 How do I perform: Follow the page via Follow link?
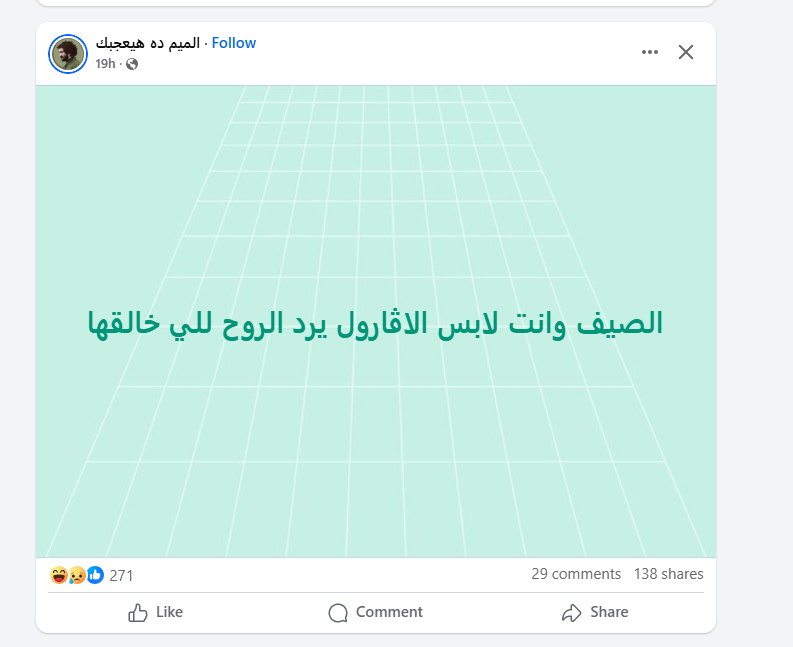pyautogui.click(x=234, y=43)
